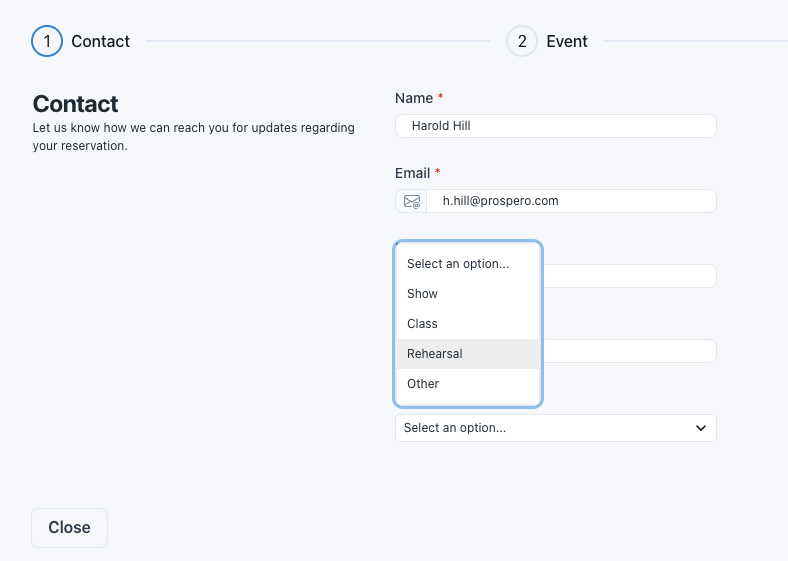Choose Other from the dropdown list
788x561 pixels.
click(x=468, y=384)
